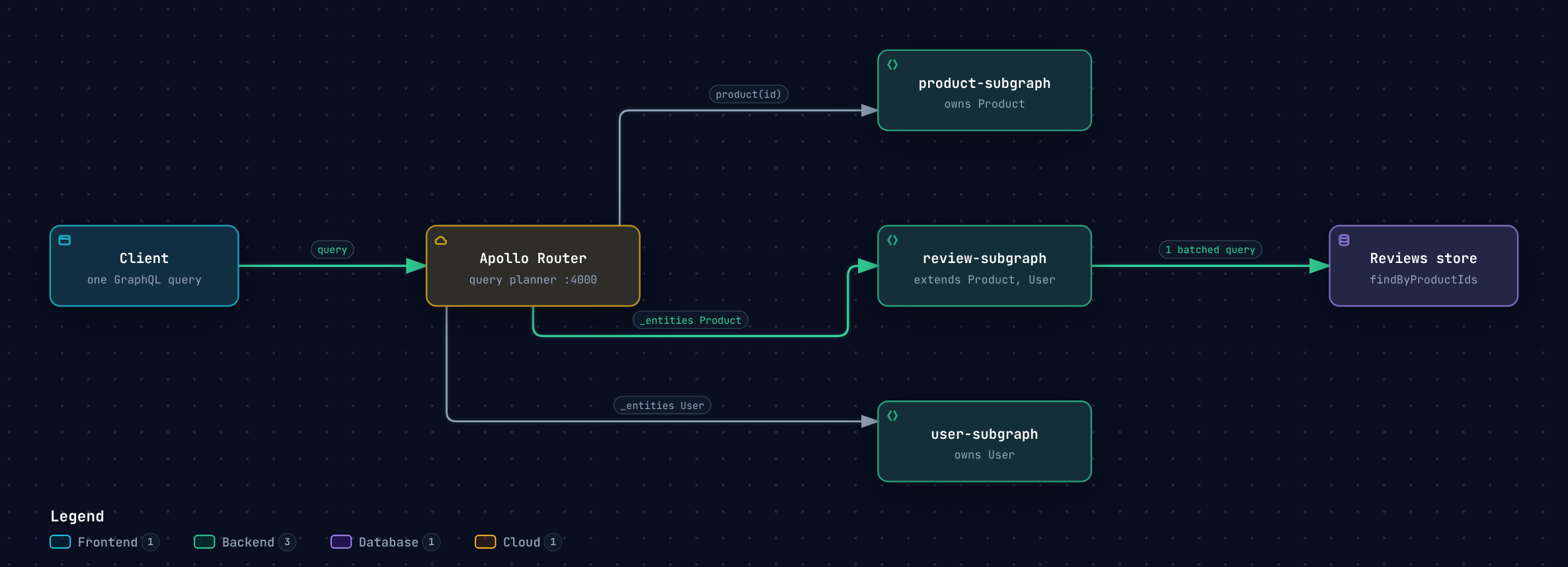
Task: Click 'one GraphQL query' subtitle text
Action: (x=144, y=280)
